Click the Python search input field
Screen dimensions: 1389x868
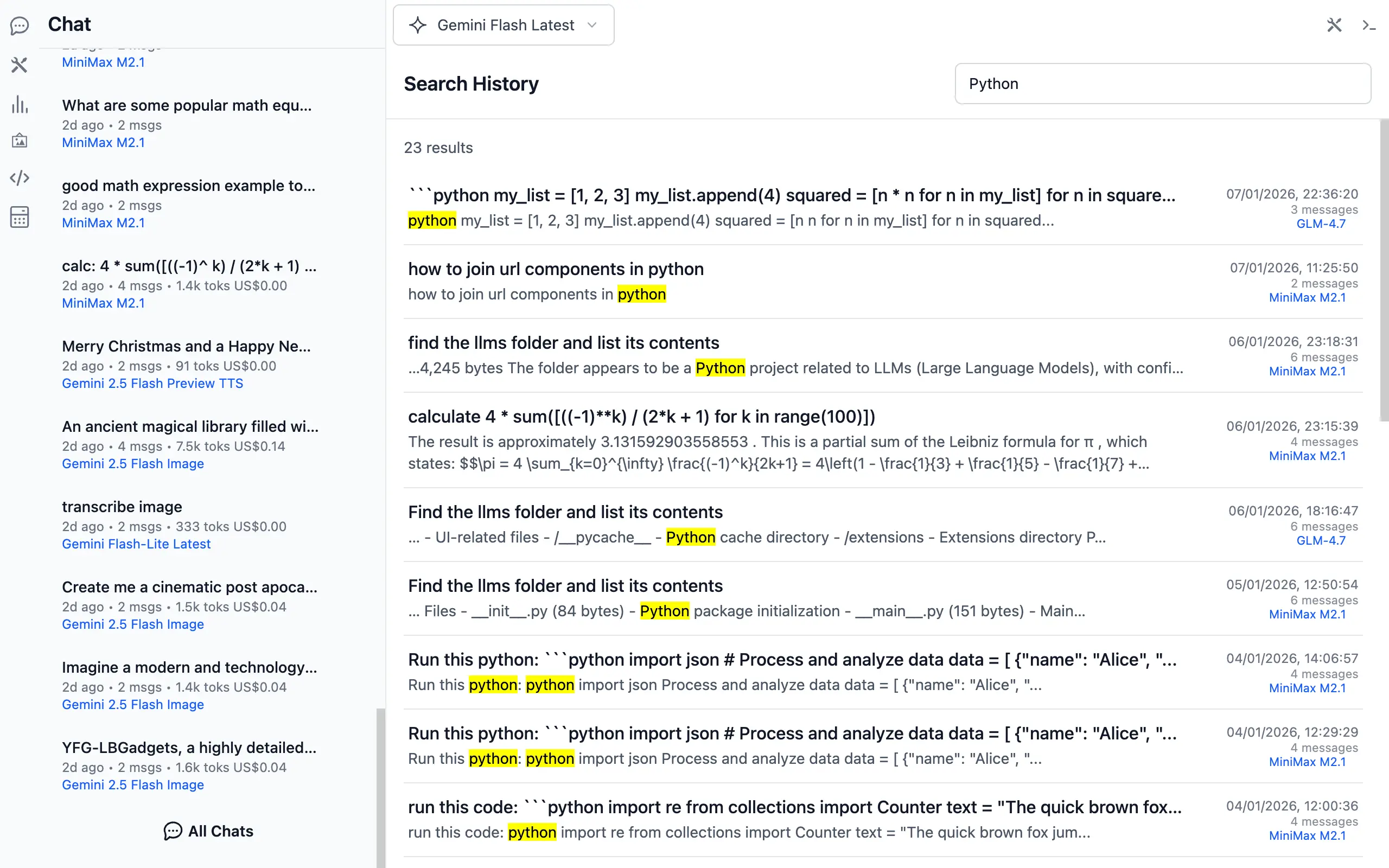[x=1163, y=84]
